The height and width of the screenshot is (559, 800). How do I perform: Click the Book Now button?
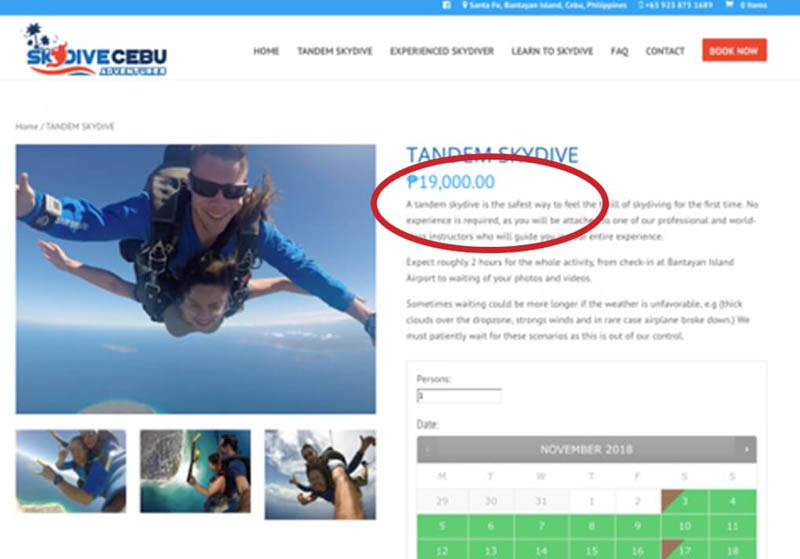[x=734, y=50]
